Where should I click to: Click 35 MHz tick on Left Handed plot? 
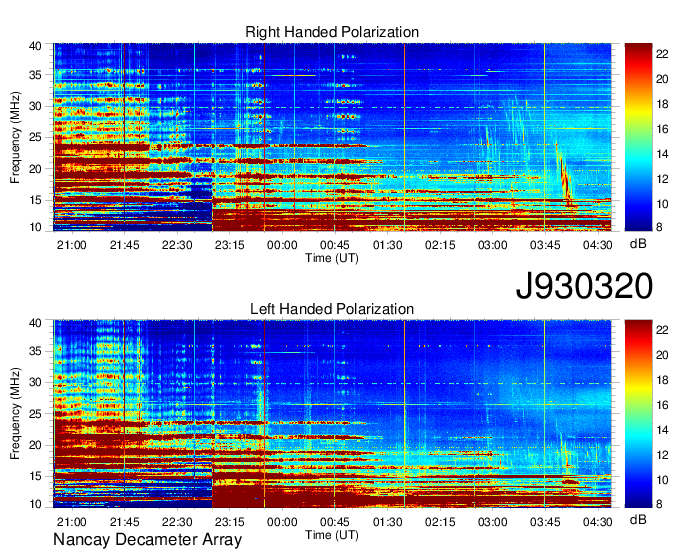point(35,351)
